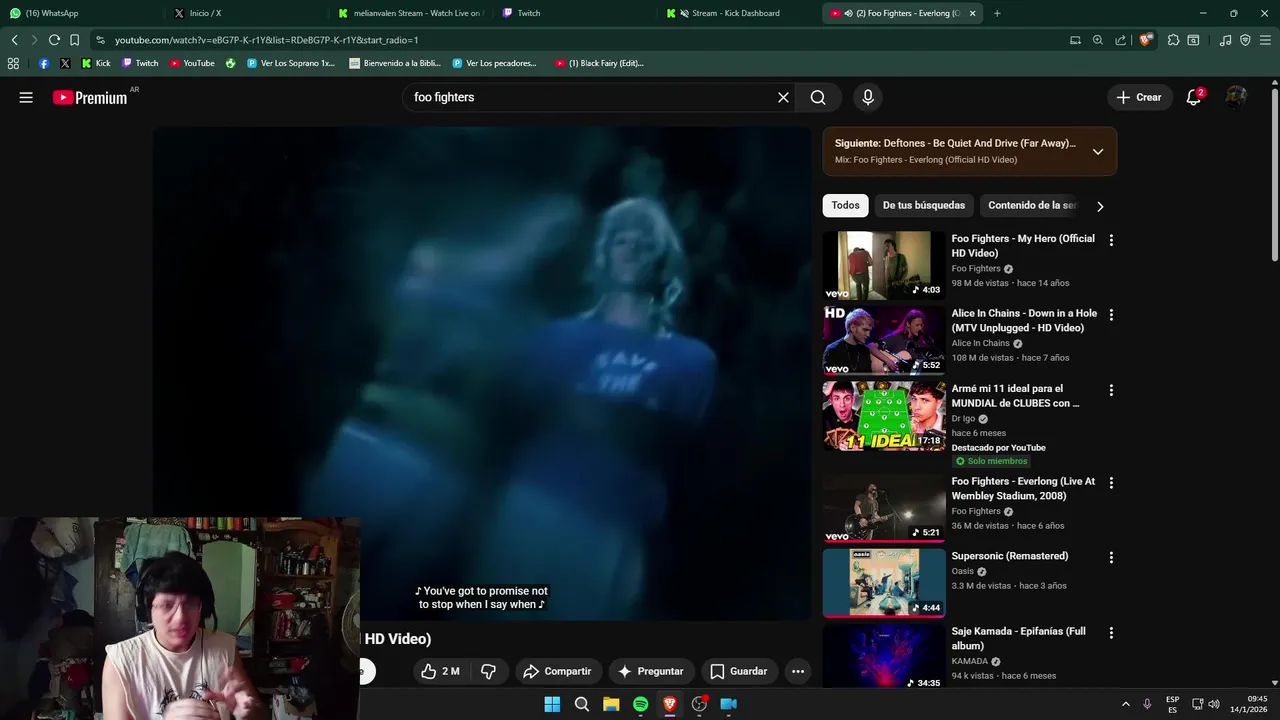The image size is (1280, 720).
Task: Open the Crear button menu
Action: point(1139,97)
